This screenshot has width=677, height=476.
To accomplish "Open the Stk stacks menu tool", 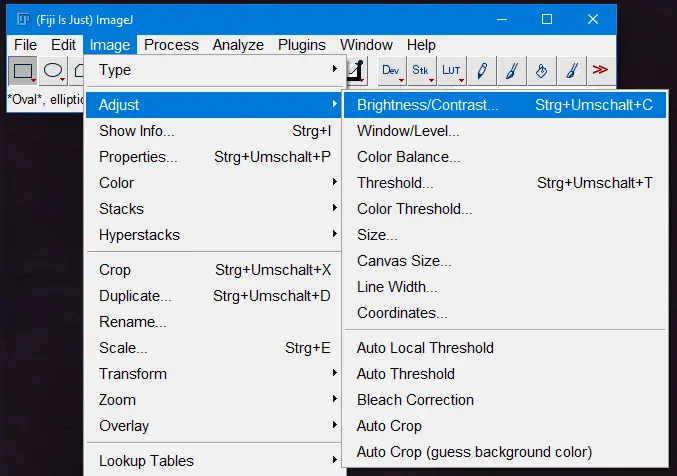I will tap(421, 70).
